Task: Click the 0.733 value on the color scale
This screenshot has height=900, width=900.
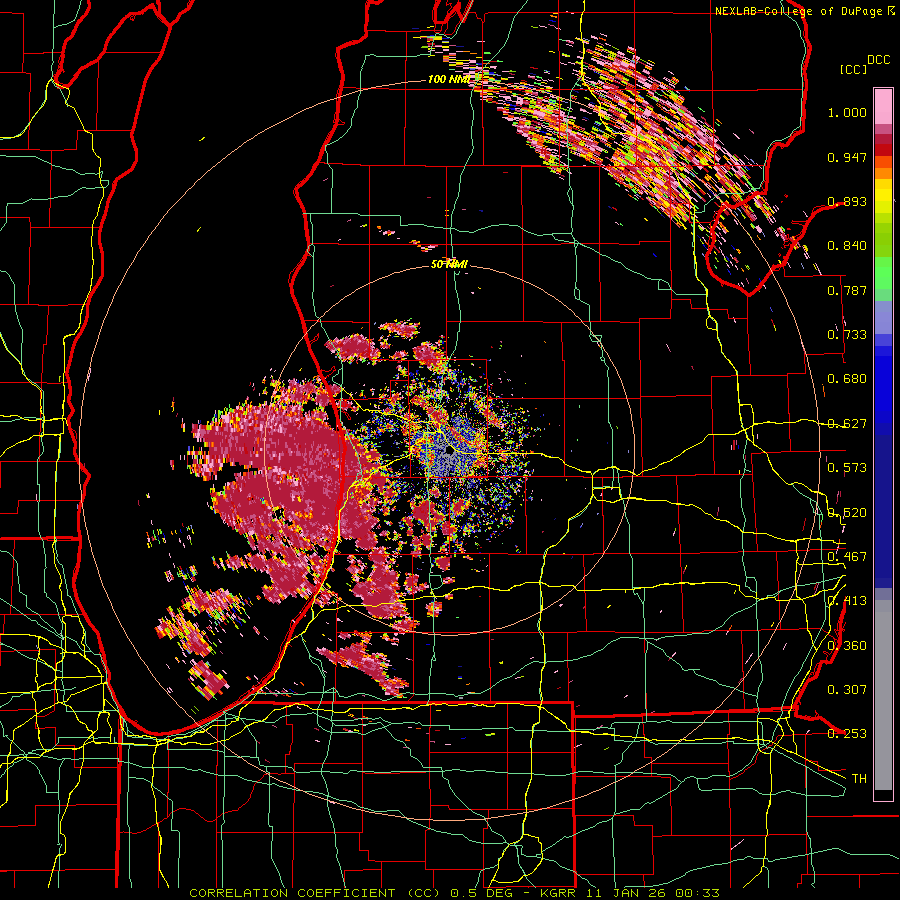Action: click(847, 335)
